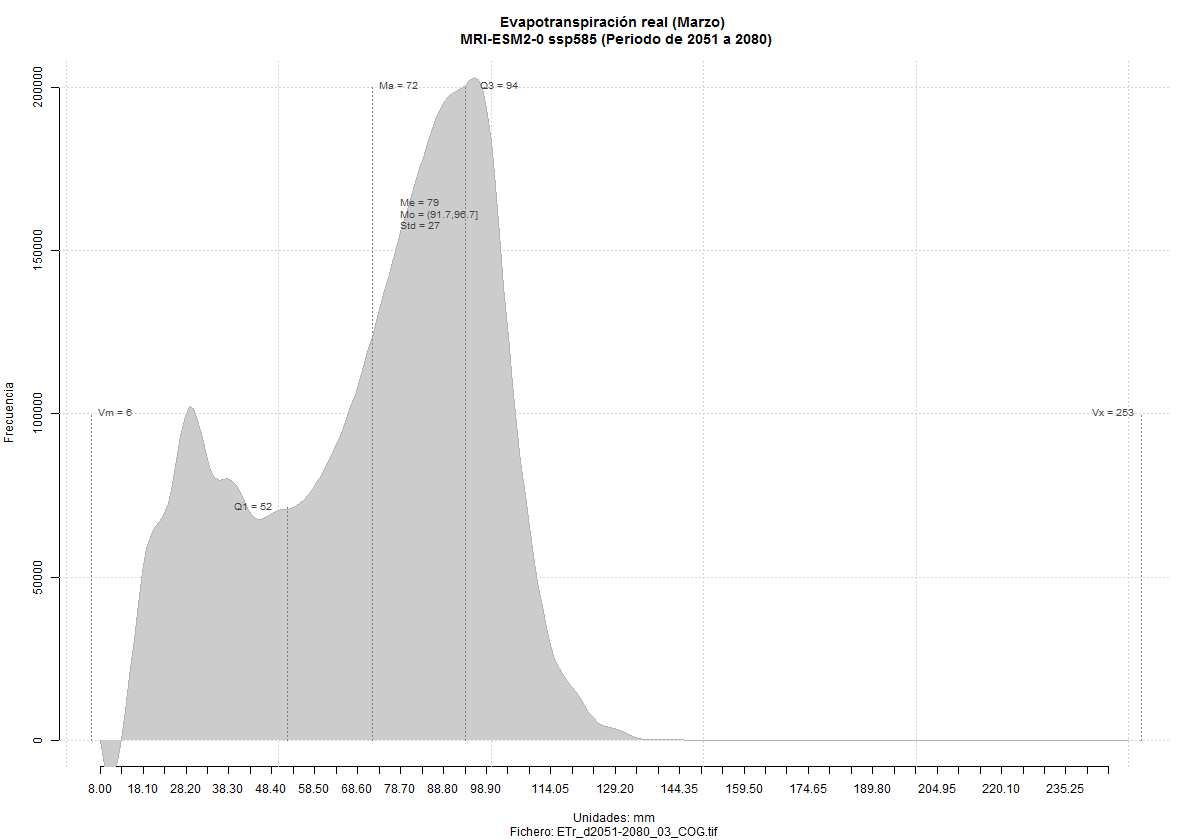Click x-axis tick label 58.50
Viewport: 1200px width, 840px height.
(314, 789)
